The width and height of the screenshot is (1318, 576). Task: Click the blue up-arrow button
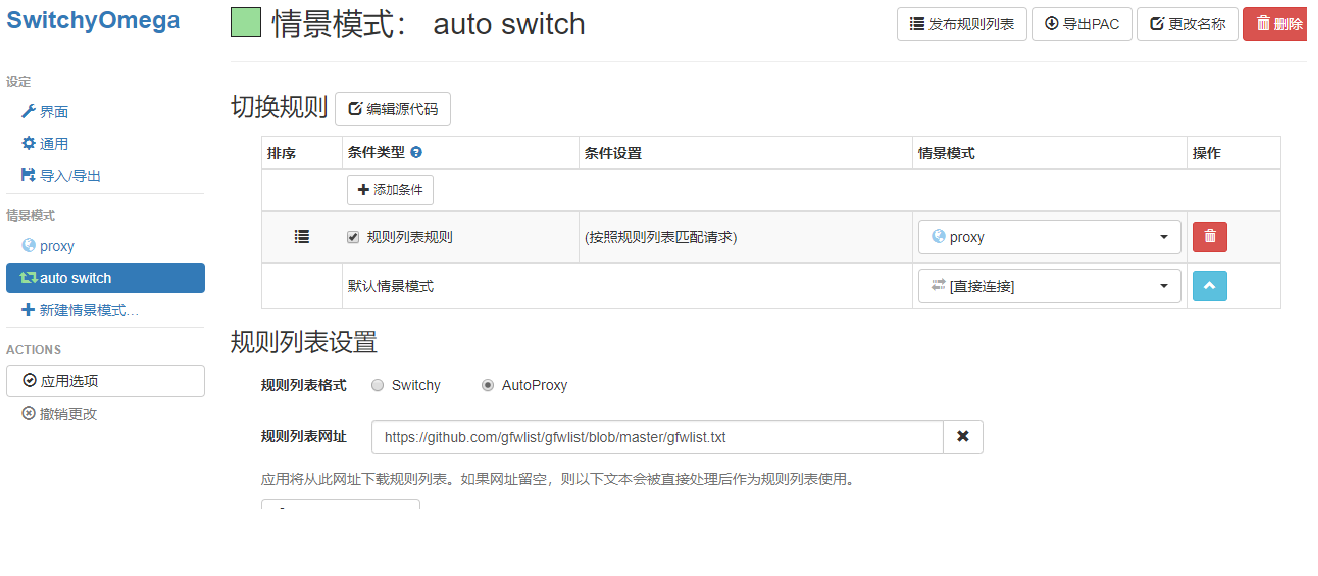click(1210, 286)
